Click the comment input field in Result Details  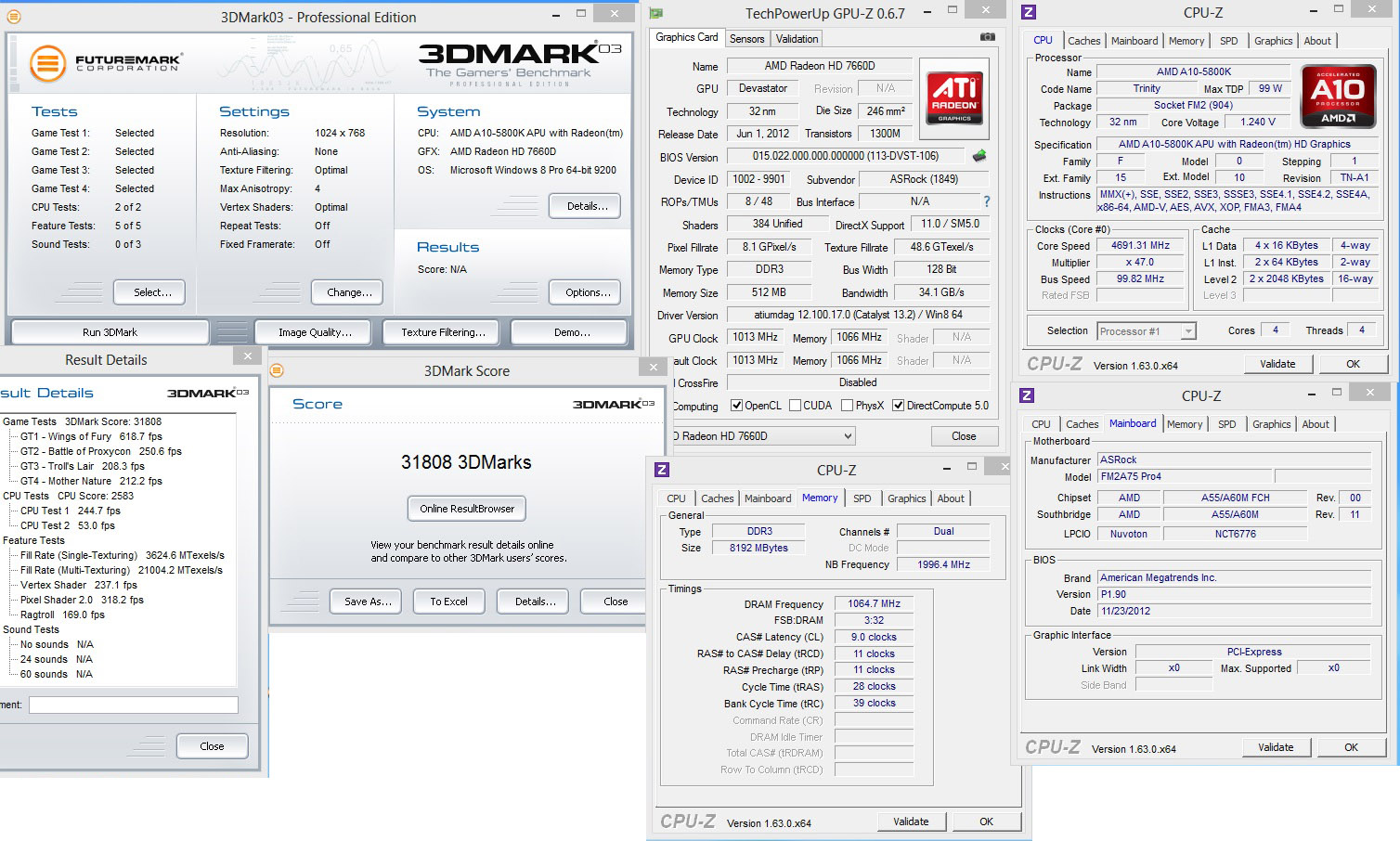pyautogui.click(x=134, y=705)
